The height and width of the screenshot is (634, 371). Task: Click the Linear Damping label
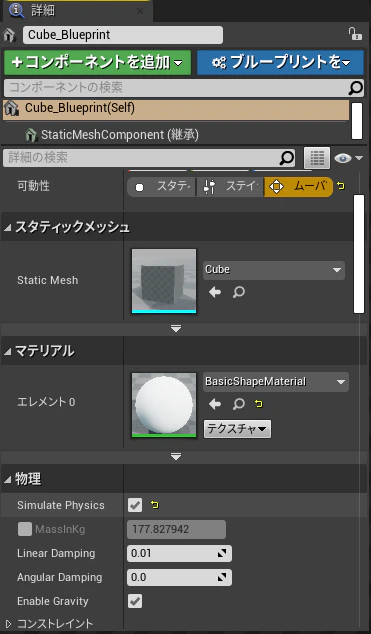click(x=56, y=553)
